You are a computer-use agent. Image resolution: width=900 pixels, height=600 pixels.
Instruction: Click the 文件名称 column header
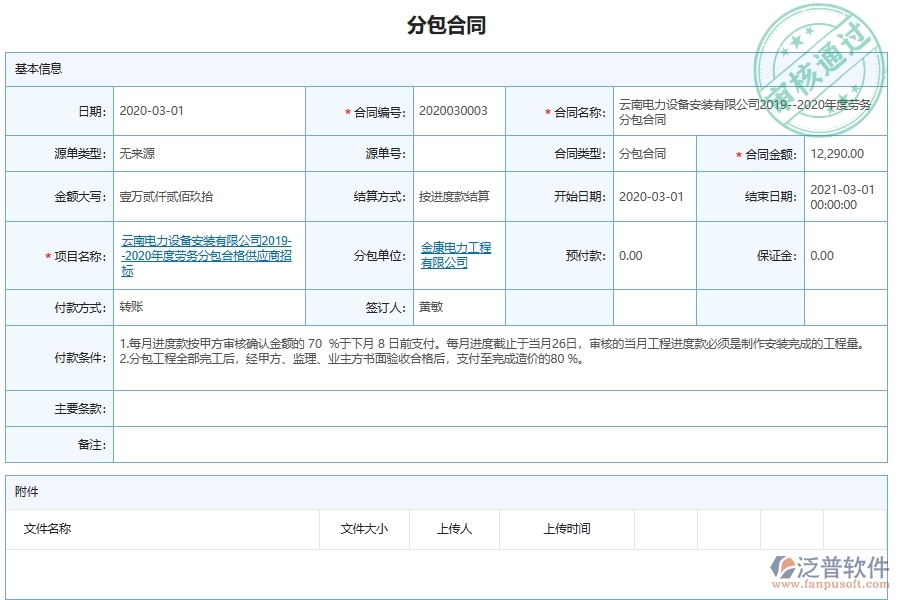pyautogui.click(x=48, y=529)
